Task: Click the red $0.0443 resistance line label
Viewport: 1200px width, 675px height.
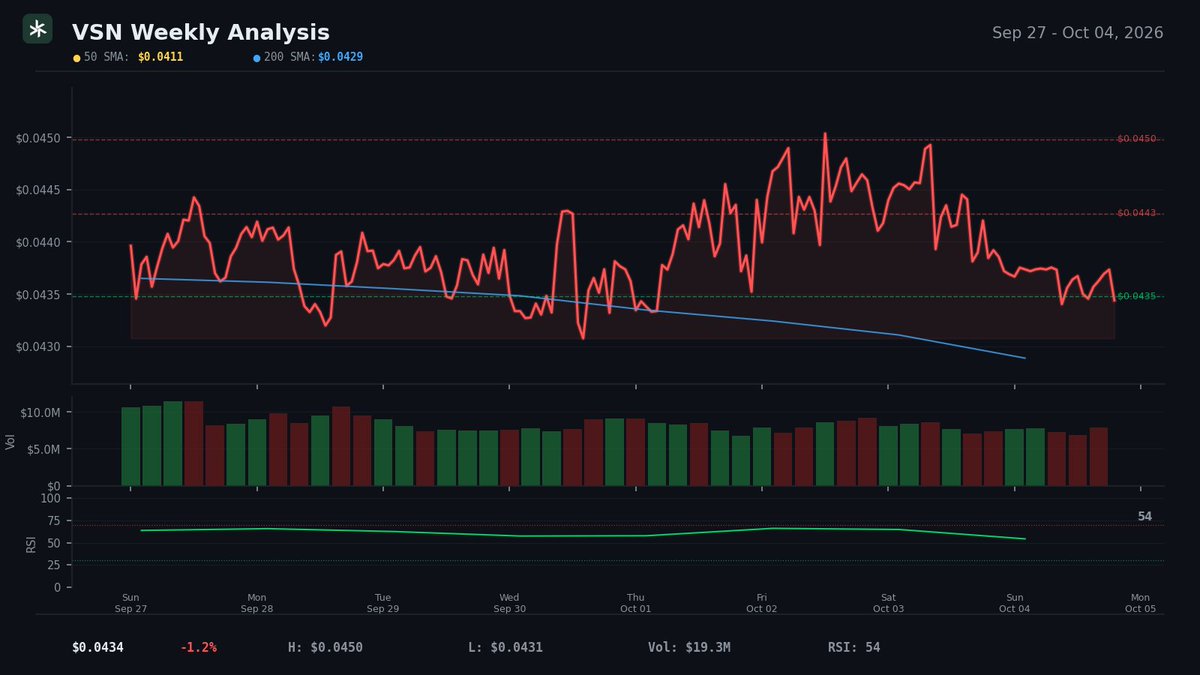Action: (x=1136, y=213)
